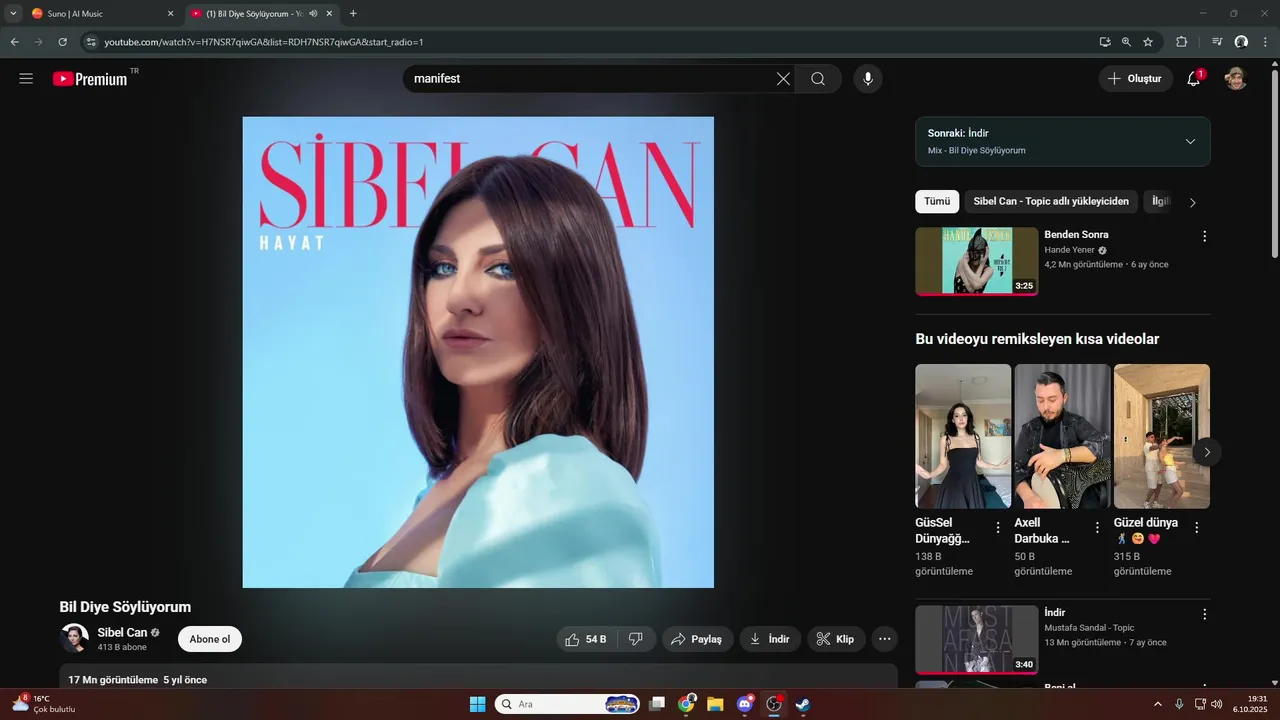Screen dimensions: 1280x720
Task: Open Discord from the taskbar
Action: (x=744, y=704)
